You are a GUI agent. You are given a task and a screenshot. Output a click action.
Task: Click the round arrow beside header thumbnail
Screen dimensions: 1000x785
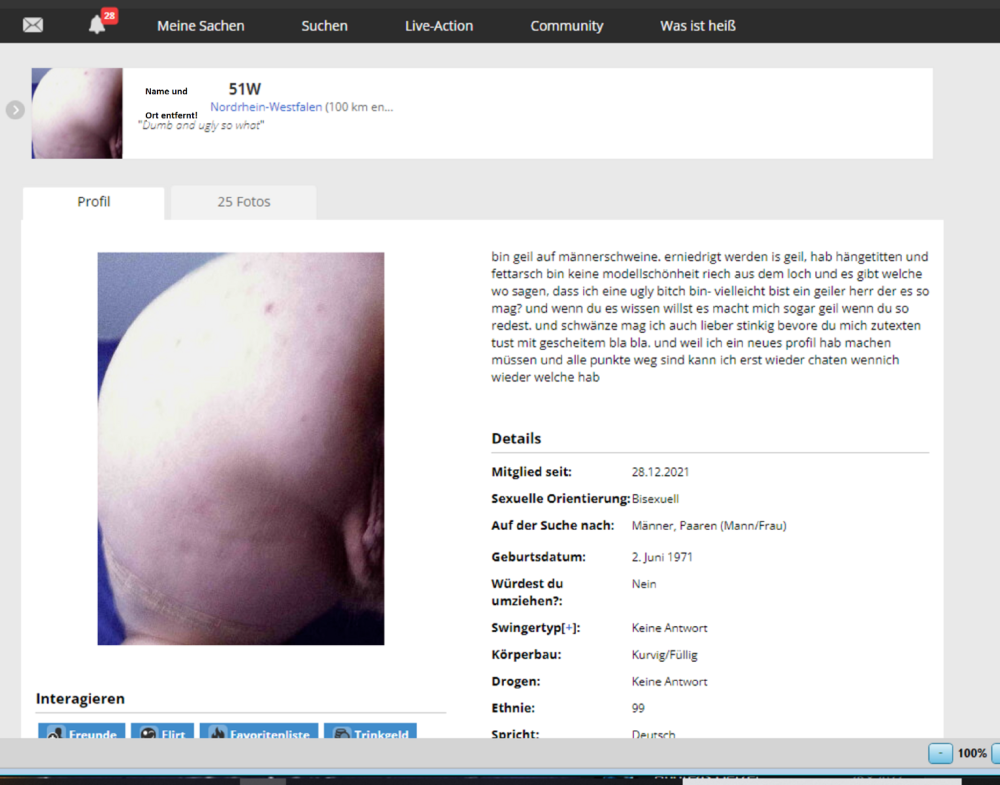pyautogui.click(x=15, y=110)
